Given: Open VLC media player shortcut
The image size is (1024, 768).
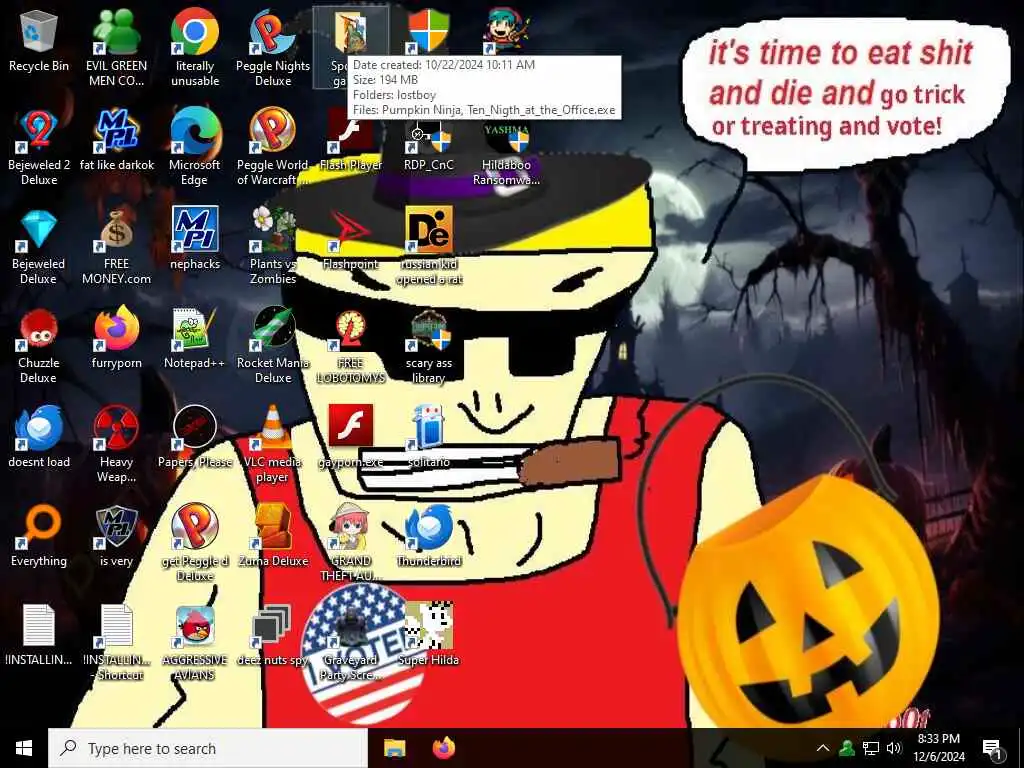Looking at the screenshot, I should tap(273, 444).
